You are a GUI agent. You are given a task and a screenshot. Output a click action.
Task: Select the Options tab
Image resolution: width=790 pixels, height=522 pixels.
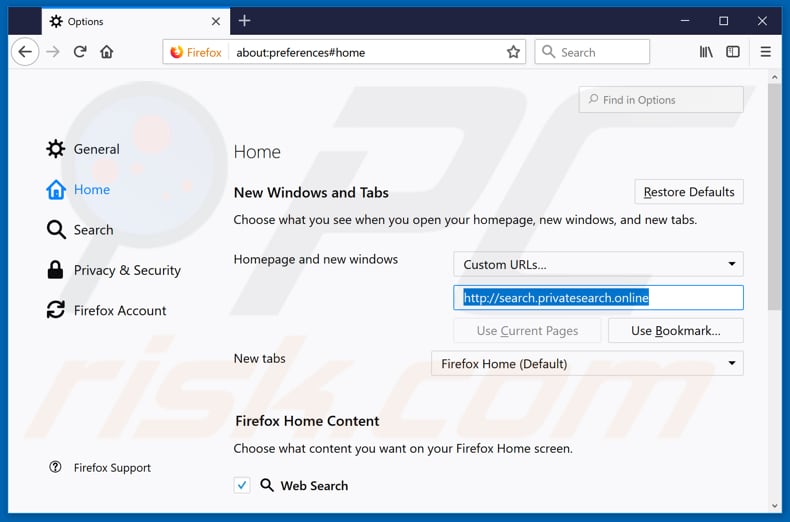click(x=136, y=21)
